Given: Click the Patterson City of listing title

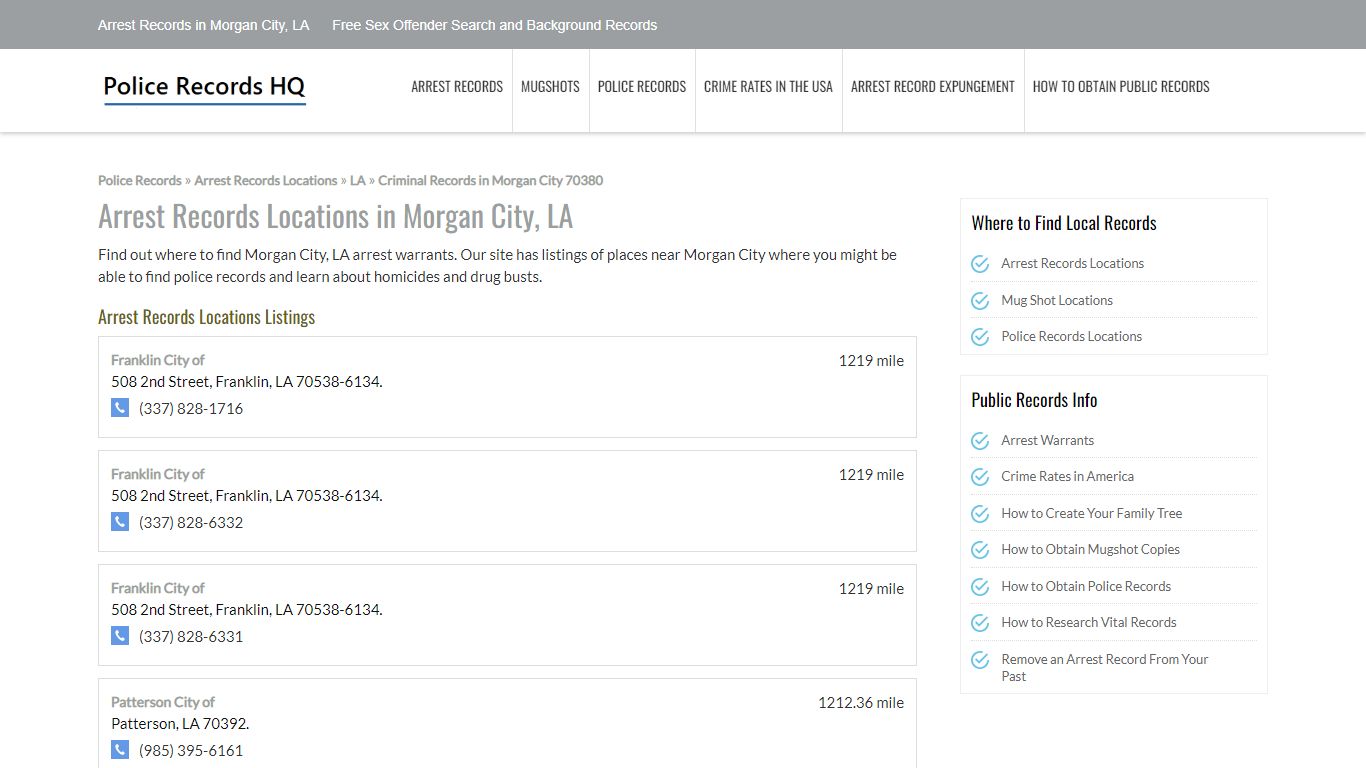Looking at the screenshot, I should click(x=163, y=703).
